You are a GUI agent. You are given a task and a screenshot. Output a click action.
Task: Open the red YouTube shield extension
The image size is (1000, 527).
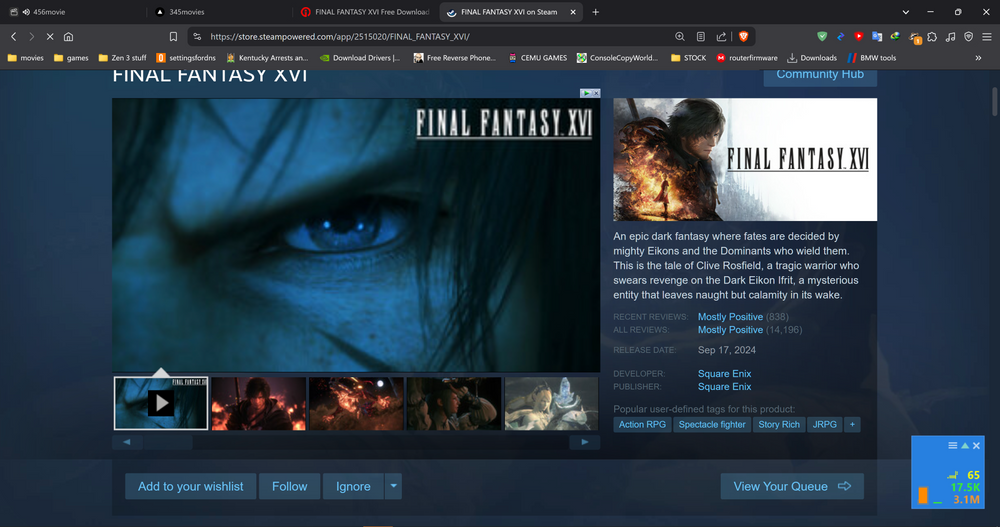(x=858, y=37)
